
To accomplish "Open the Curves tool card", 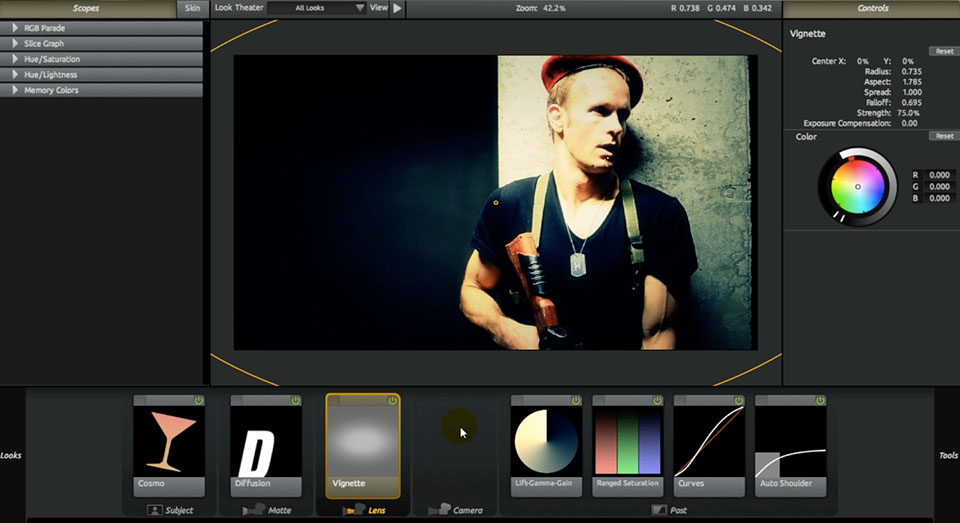I will [709, 446].
